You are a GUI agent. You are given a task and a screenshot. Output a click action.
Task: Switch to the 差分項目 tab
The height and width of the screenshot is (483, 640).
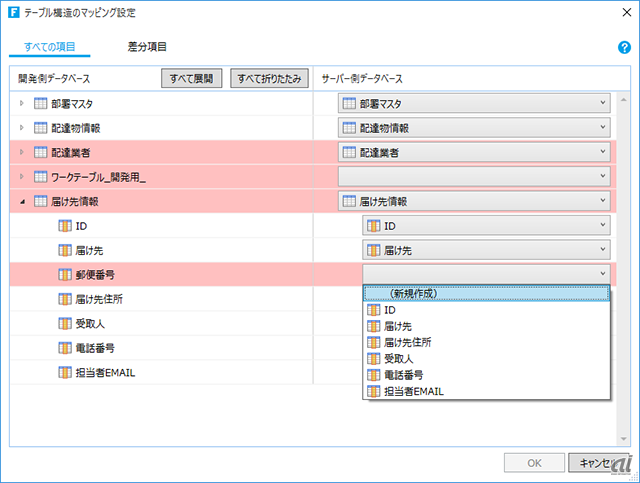(x=147, y=47)
